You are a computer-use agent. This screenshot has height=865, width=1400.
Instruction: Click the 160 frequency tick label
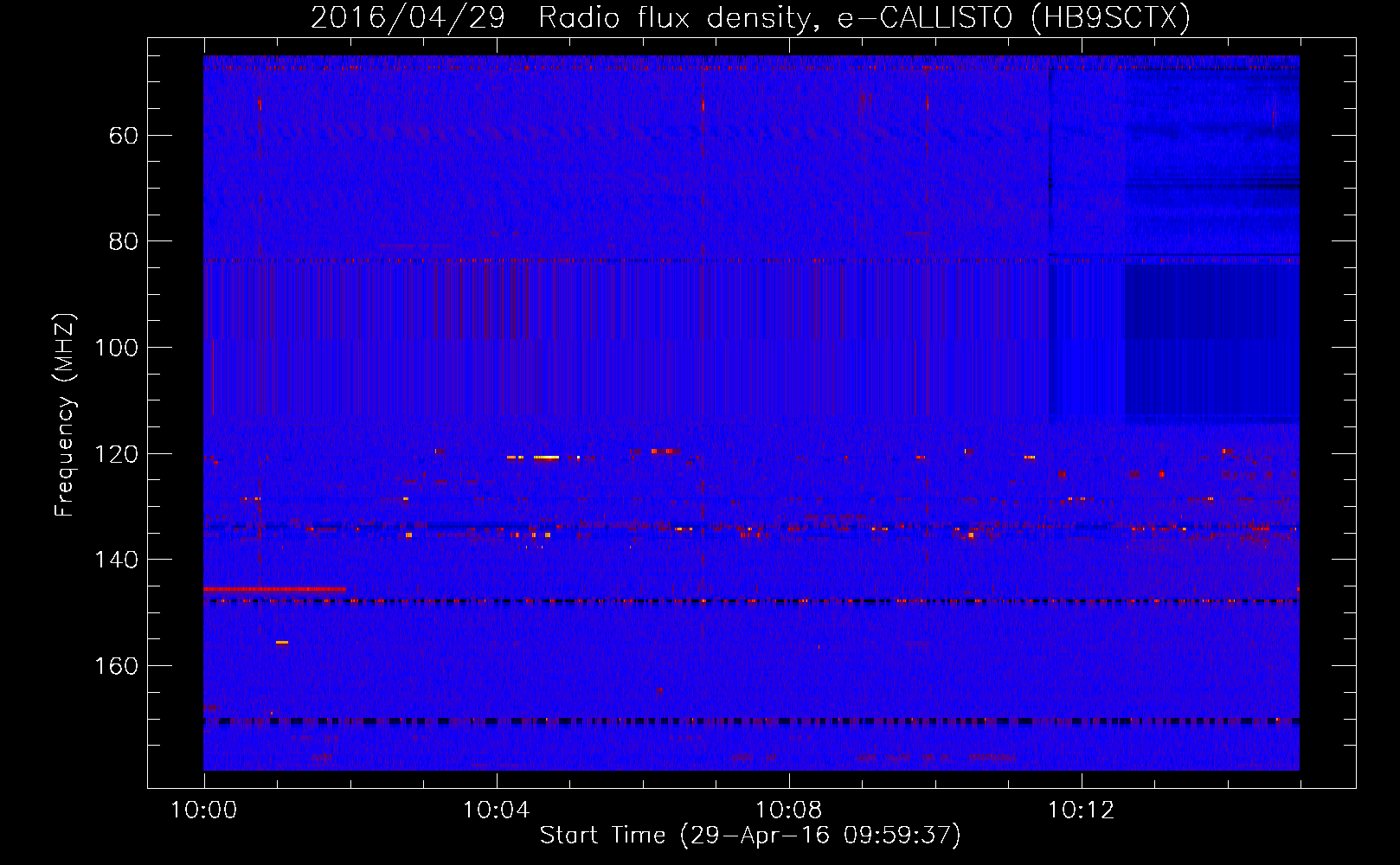[x=116, y=666]
